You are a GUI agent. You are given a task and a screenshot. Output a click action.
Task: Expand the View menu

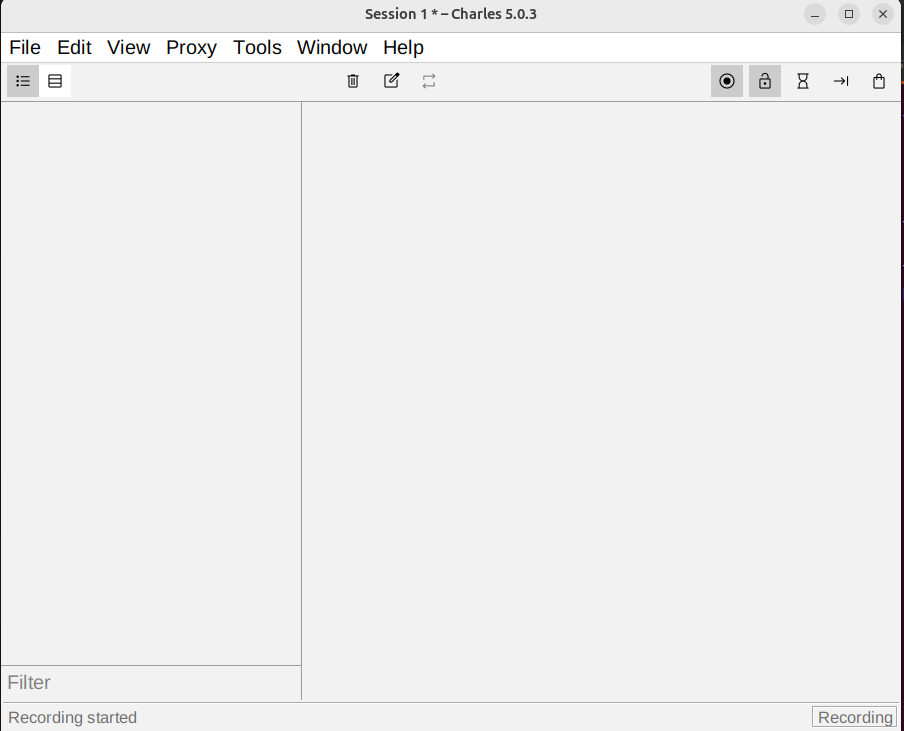pos(128,47)
